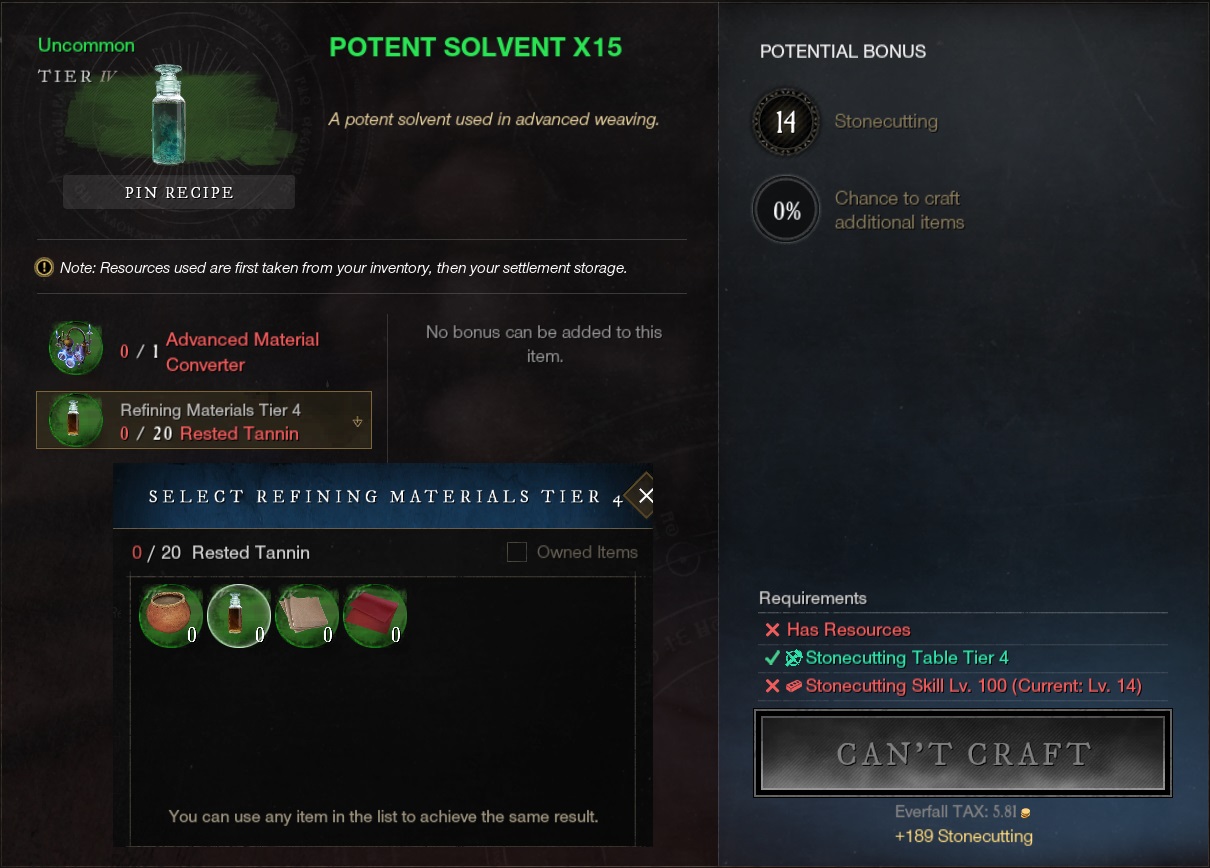
Task: Click the Everfall TAX coin icon
Action: coord(1025,813)
